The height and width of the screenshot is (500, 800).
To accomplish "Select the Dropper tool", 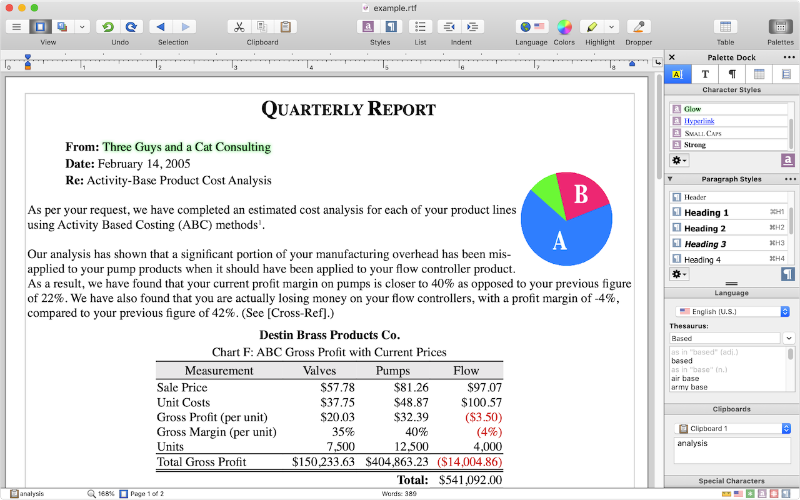I will coord(639,27).
